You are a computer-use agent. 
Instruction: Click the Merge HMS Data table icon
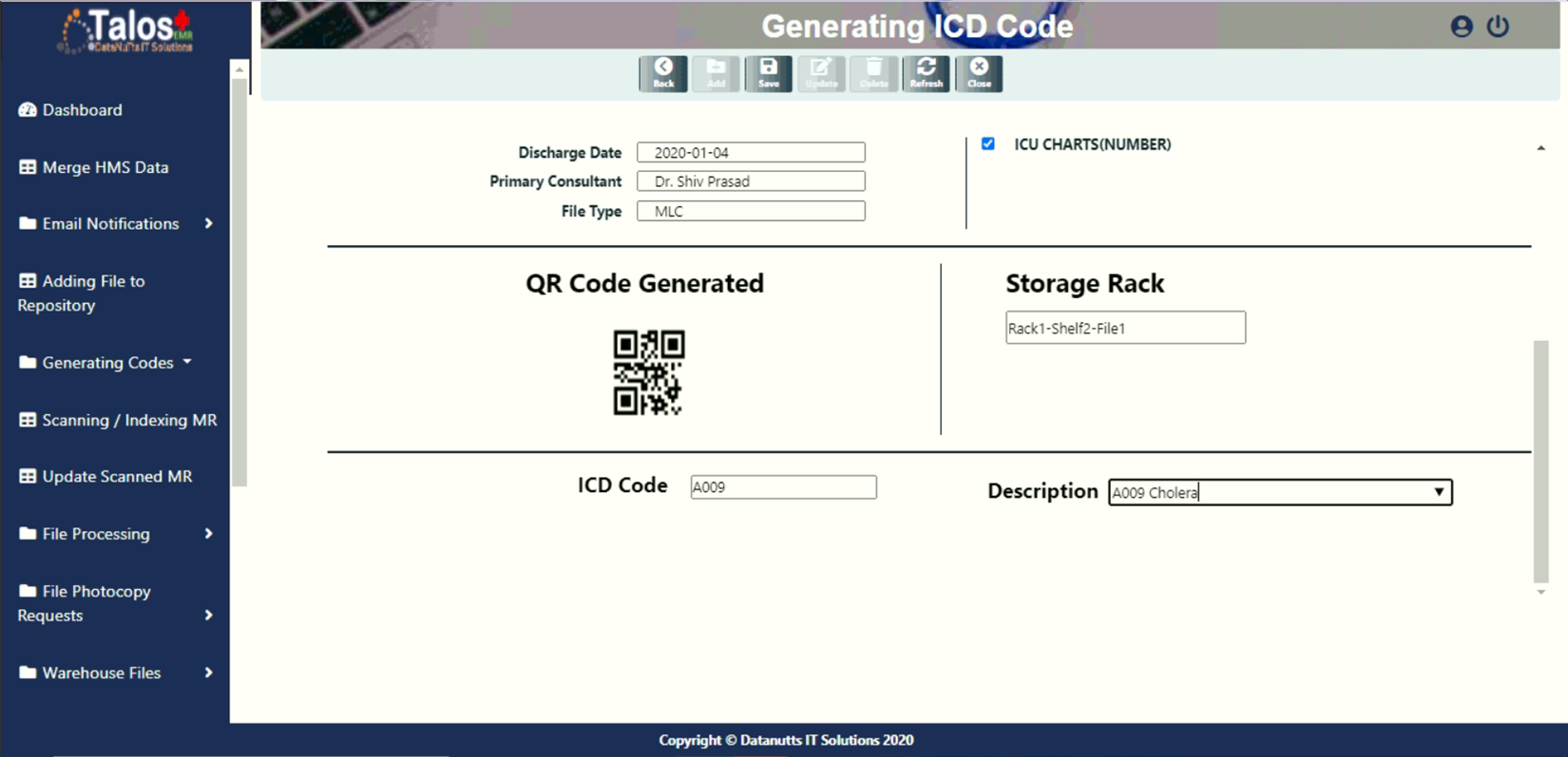tap(28, 167)
